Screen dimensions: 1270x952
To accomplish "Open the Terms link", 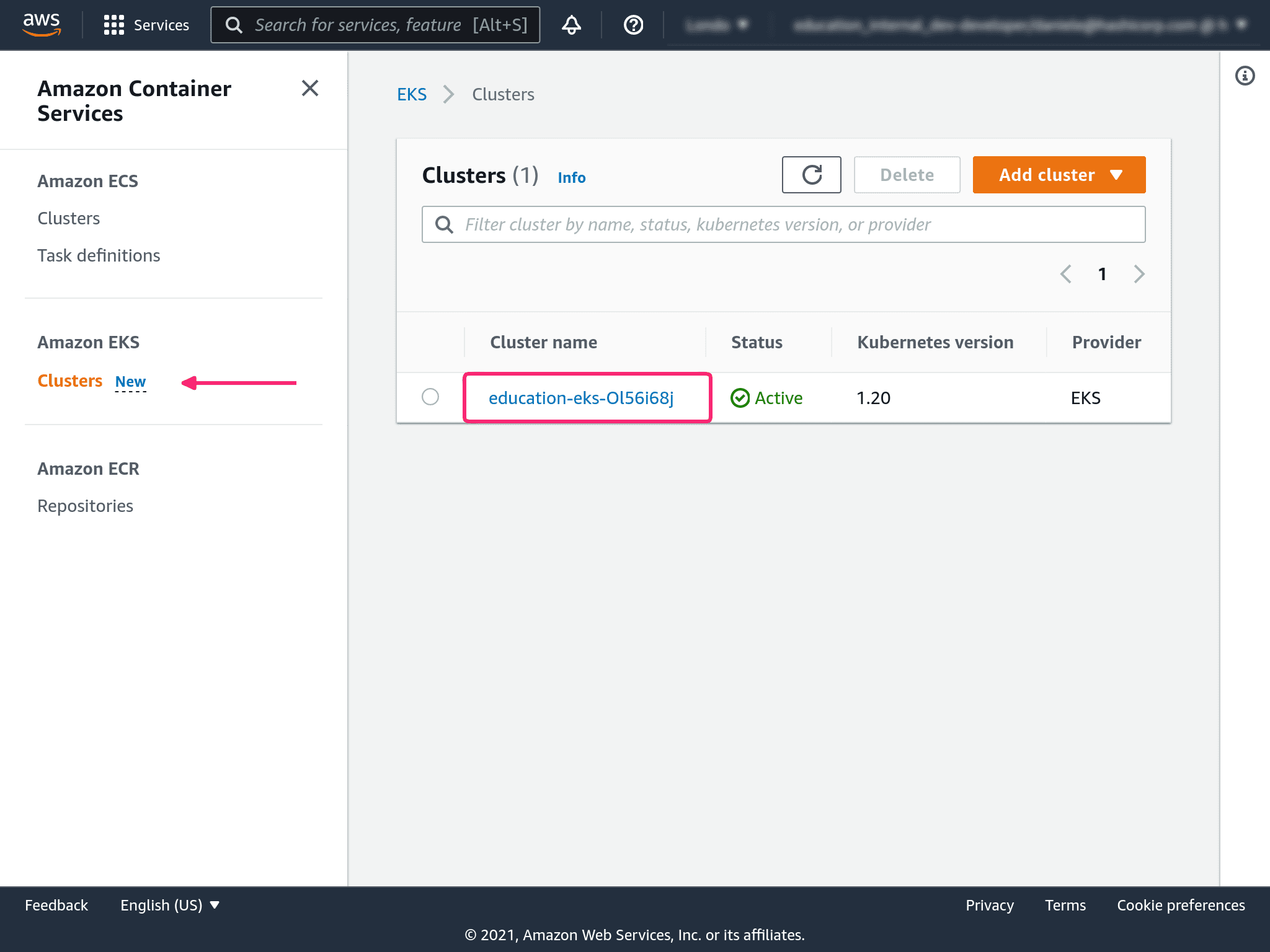I will pyautogui.click(x=1065, y=906).
